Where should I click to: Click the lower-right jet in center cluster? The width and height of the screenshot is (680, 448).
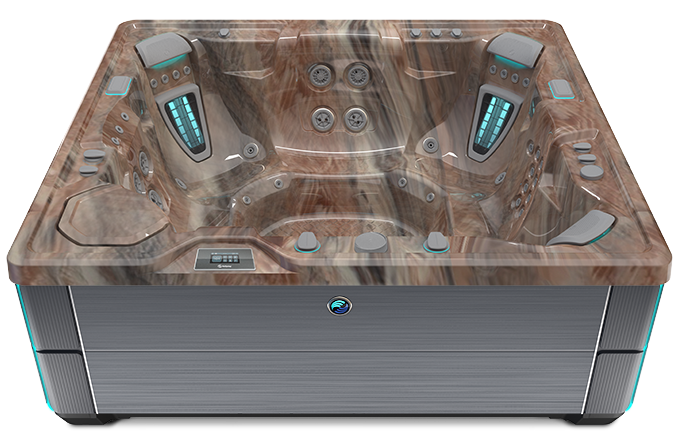[x=355, y=118]
